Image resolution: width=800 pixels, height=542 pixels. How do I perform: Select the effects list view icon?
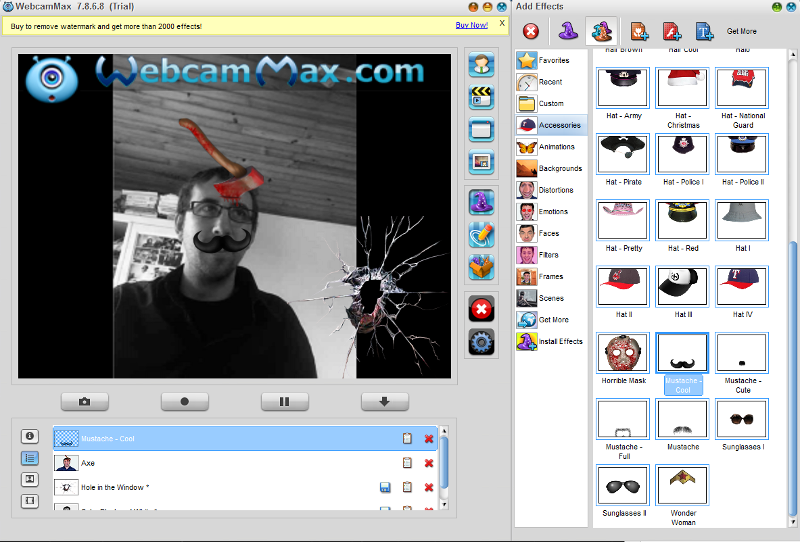(30, 458)
